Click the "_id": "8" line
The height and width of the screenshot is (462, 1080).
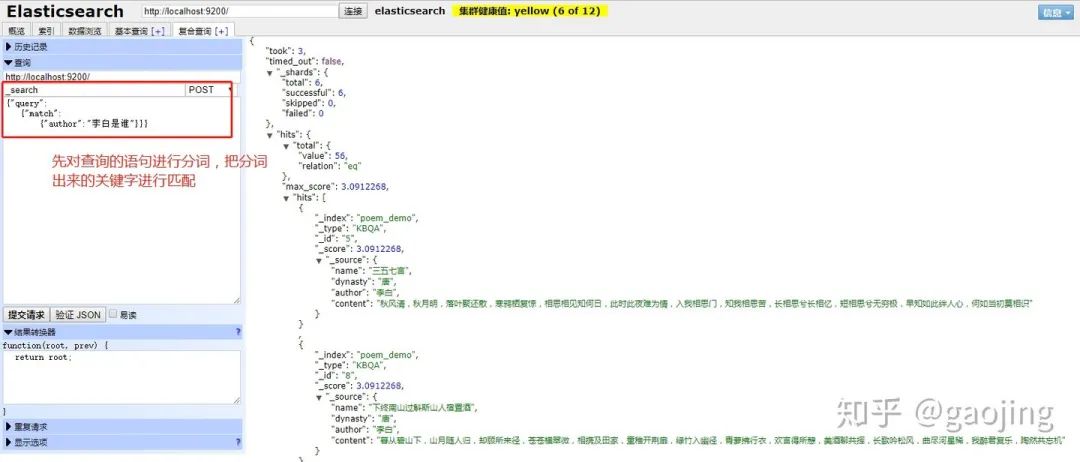[x=334, y=376]
